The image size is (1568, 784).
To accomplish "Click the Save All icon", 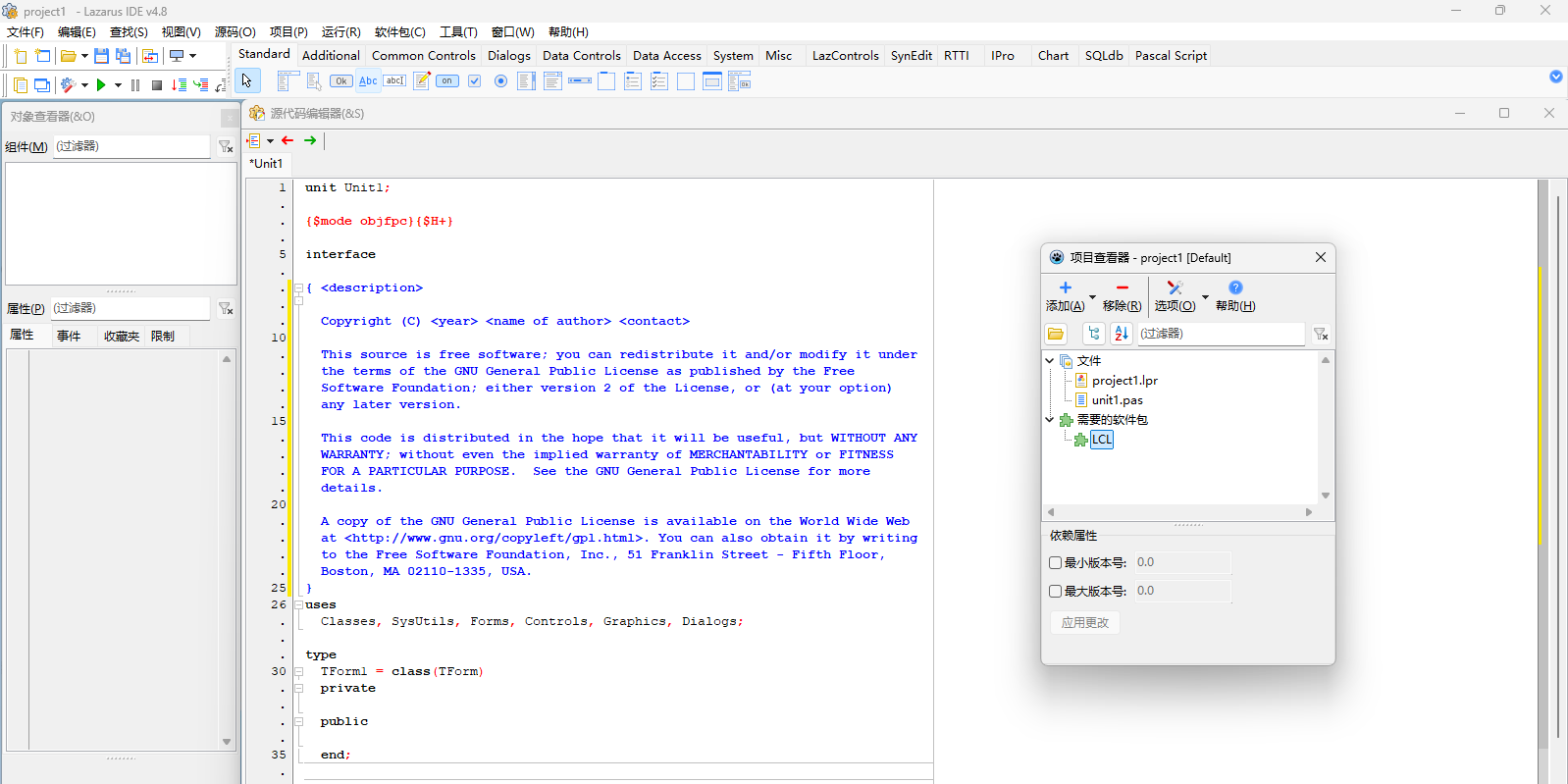I will (123, 56).
